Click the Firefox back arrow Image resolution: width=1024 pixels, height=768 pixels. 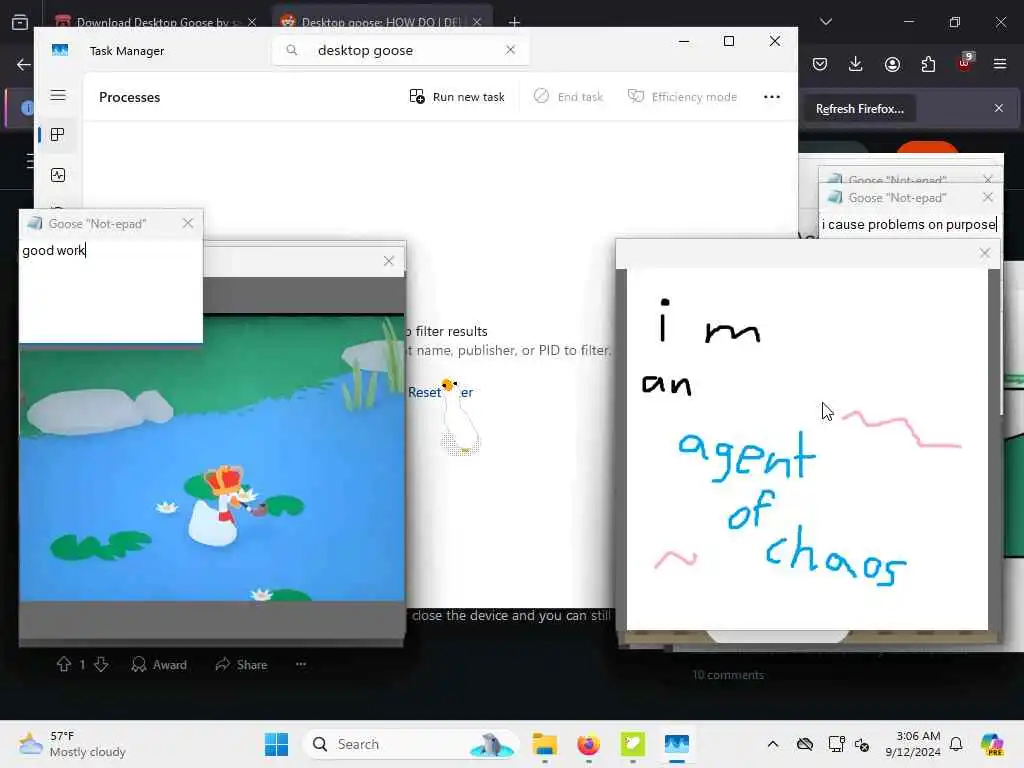pos(24,64)
